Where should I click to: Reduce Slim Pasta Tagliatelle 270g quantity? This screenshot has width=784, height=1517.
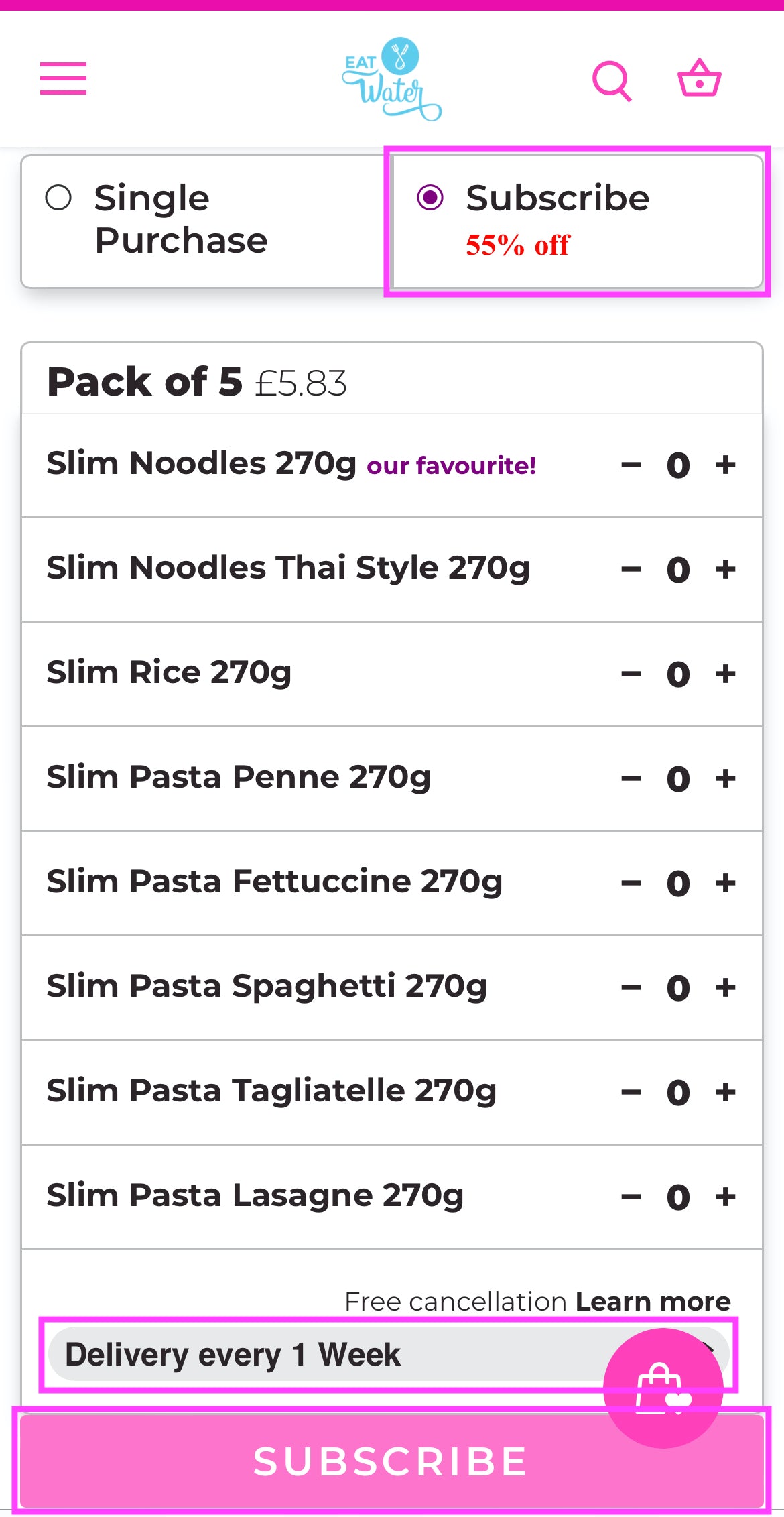pyautogui.click(x=631, y=1092)
